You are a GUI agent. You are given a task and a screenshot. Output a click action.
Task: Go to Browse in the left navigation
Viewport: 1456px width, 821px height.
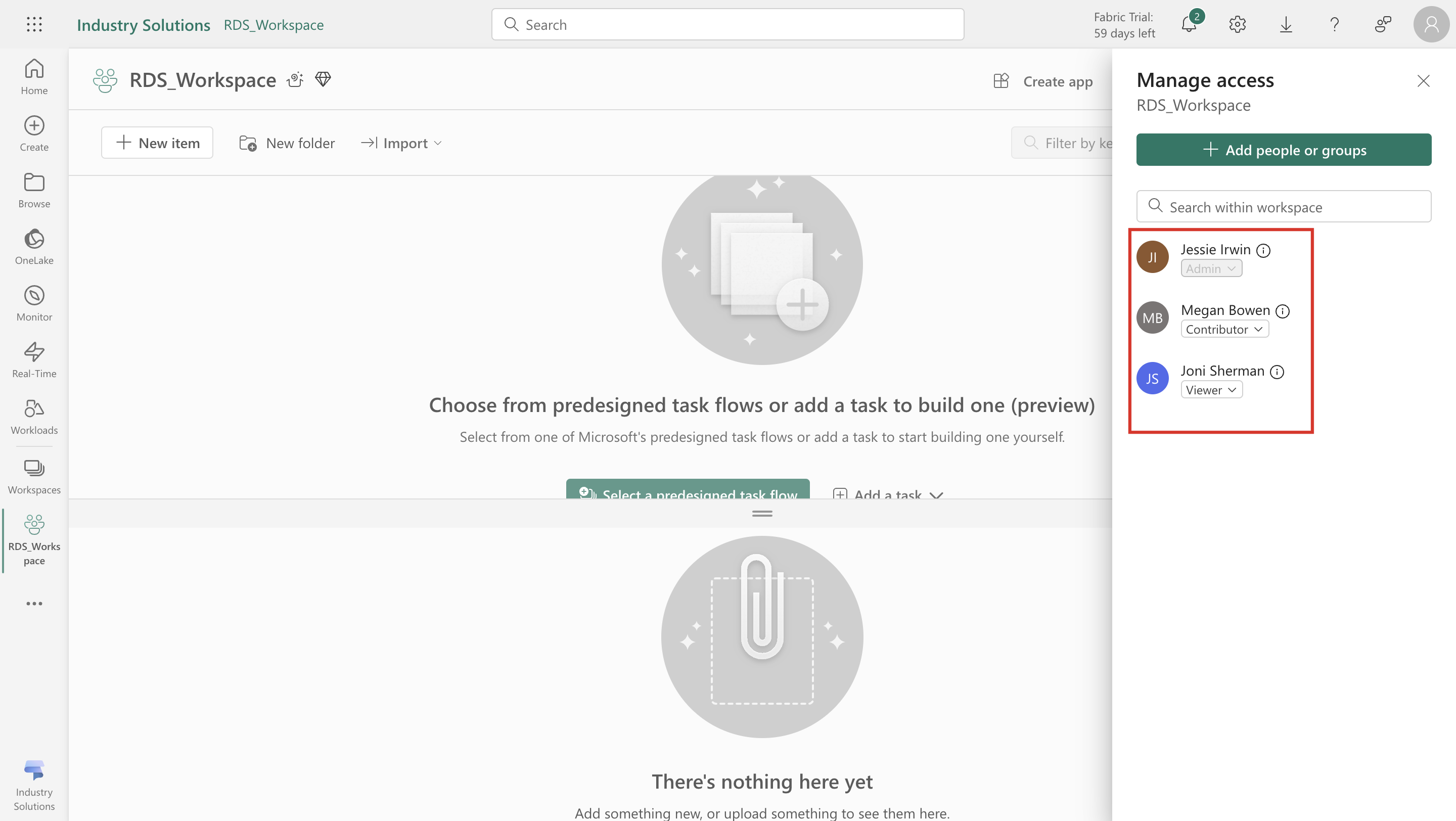[34, 190]
